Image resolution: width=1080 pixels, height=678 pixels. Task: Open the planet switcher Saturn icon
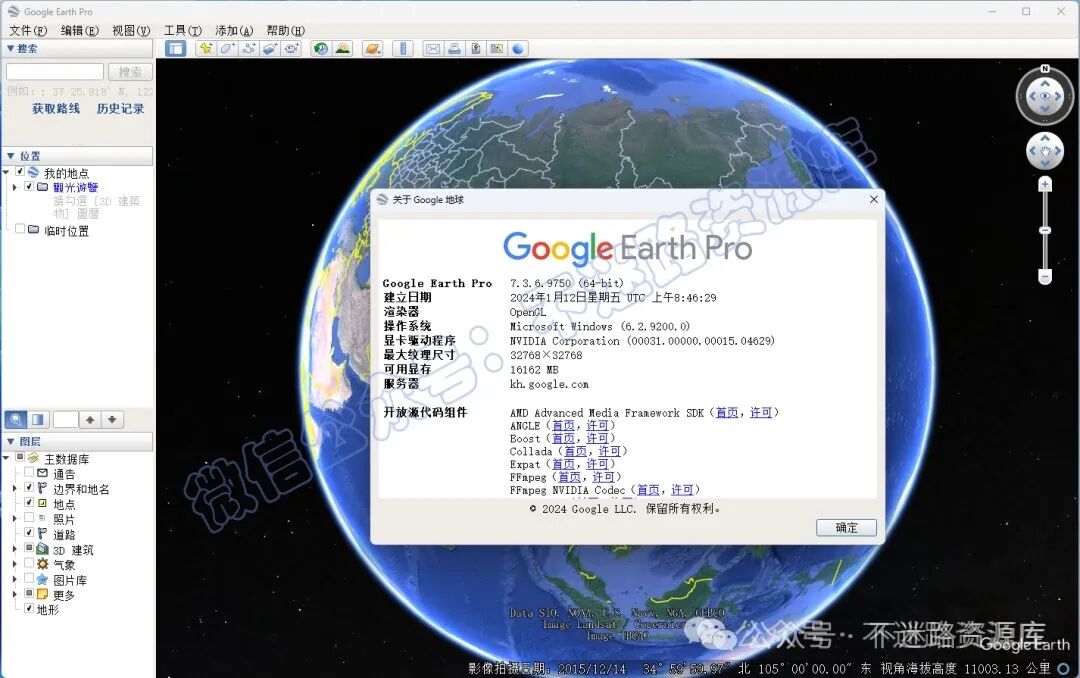tap(373, 48)
